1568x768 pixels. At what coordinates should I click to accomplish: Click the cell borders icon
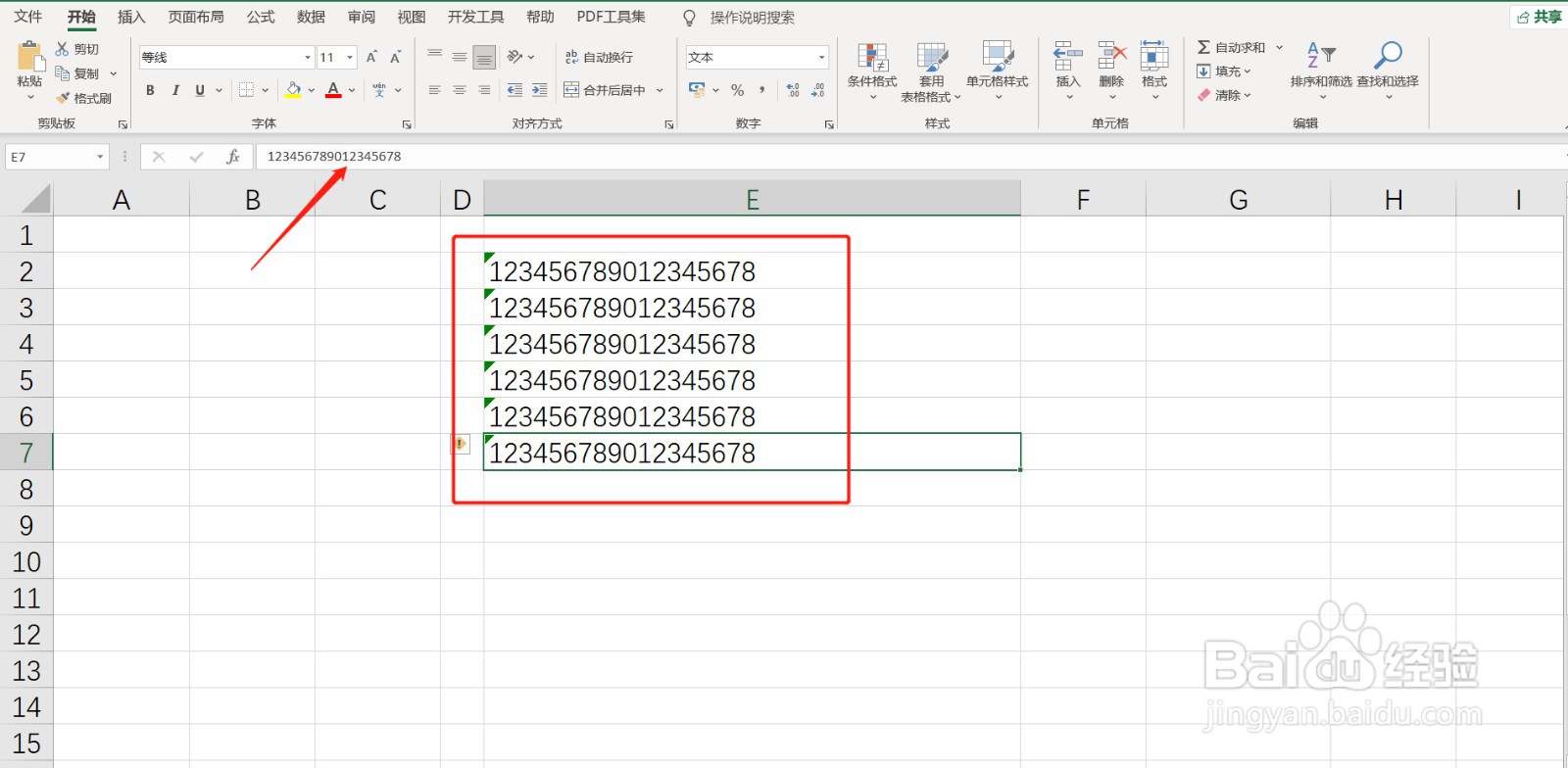click(x=246, y=90)
